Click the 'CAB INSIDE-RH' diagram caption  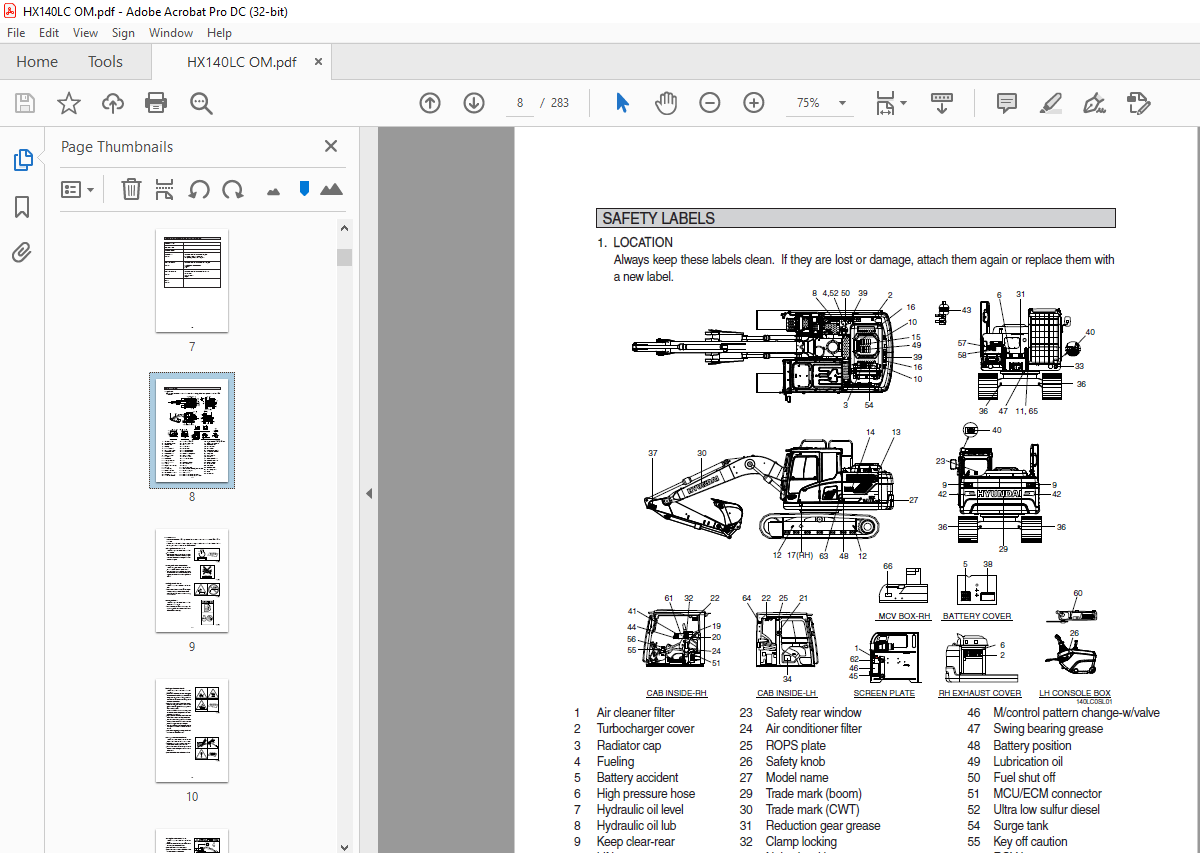pos(676,693)
